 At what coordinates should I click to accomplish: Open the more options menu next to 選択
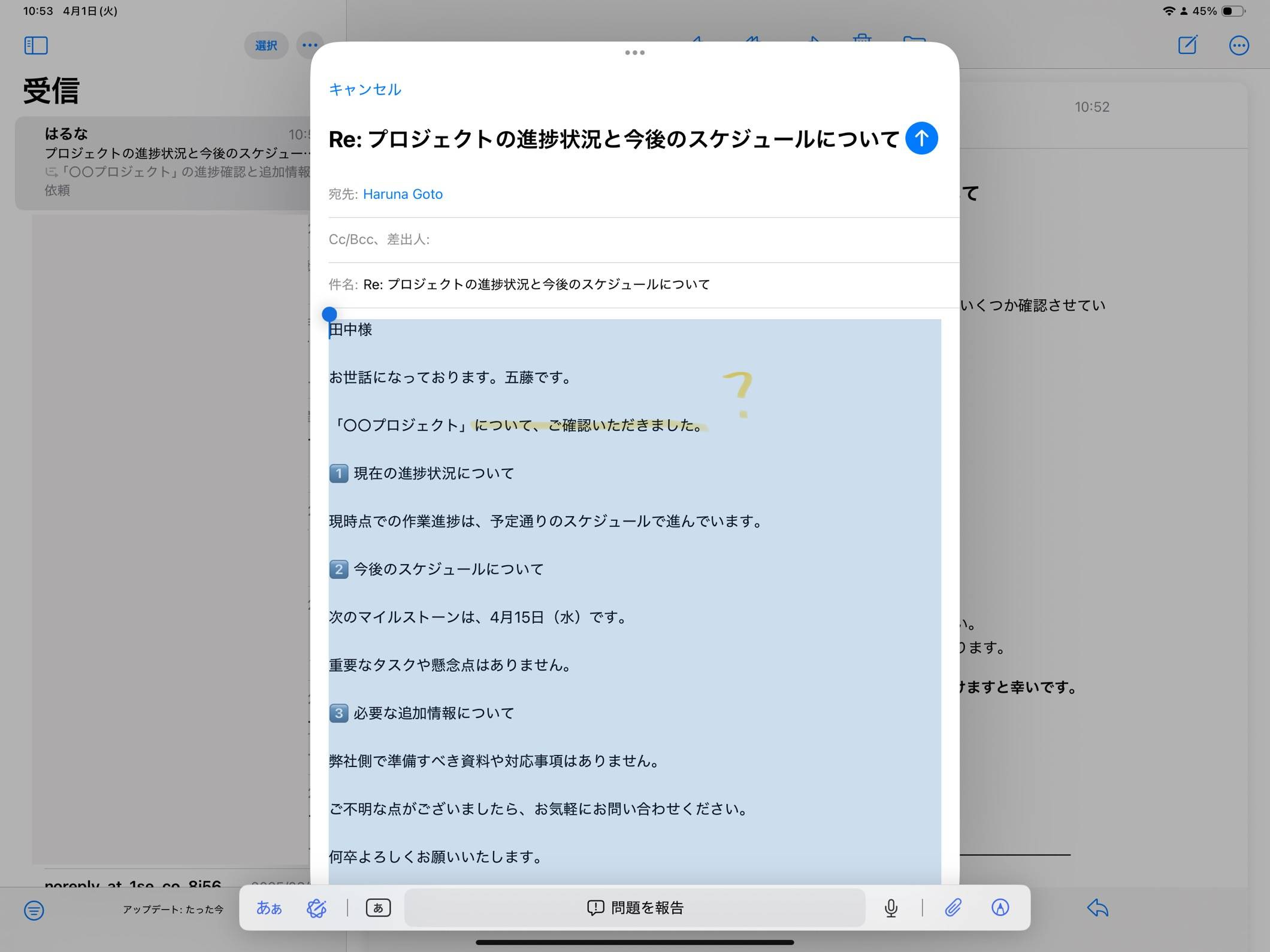pyautogui.click(x=309, y=46)
